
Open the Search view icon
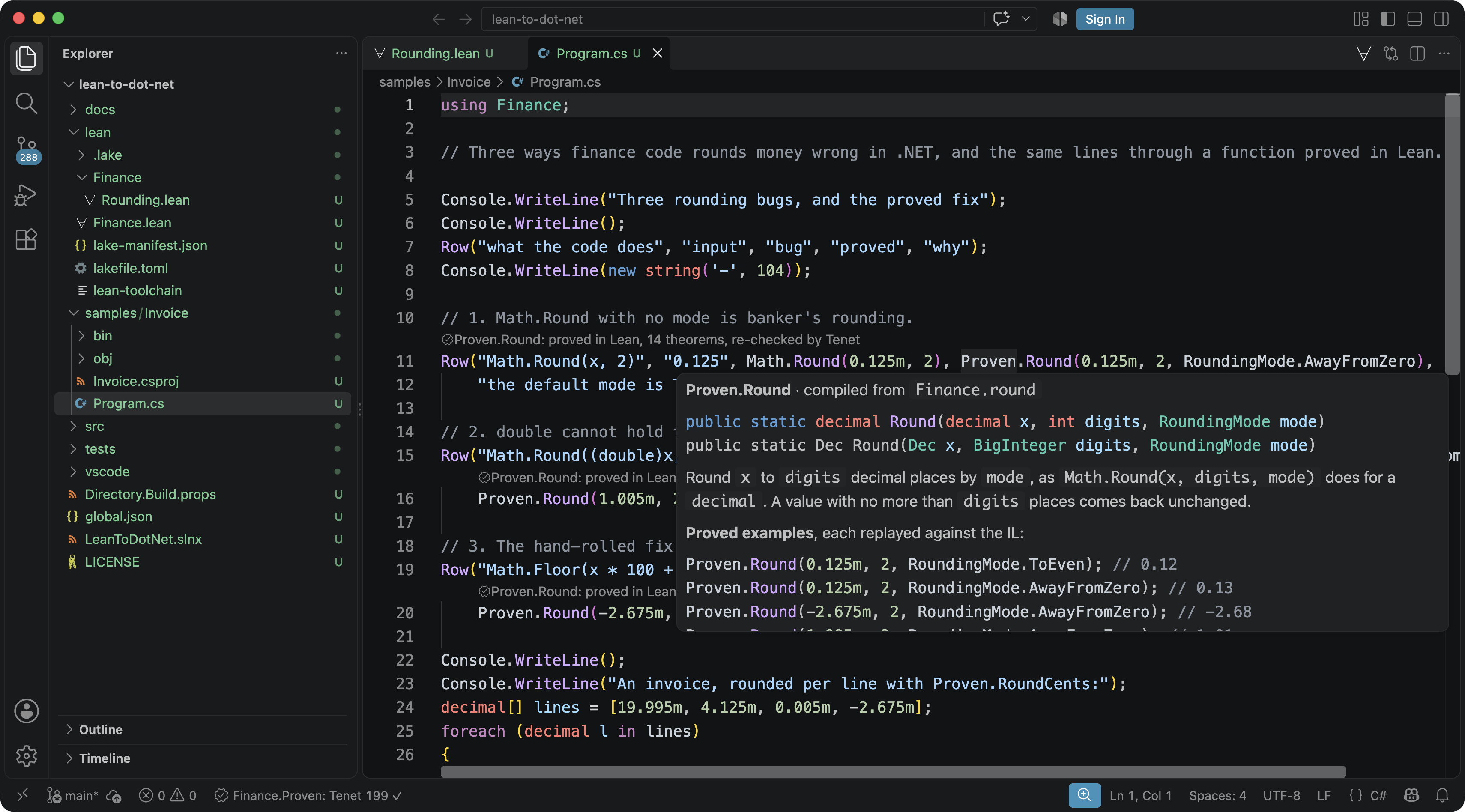coord(26,104)
